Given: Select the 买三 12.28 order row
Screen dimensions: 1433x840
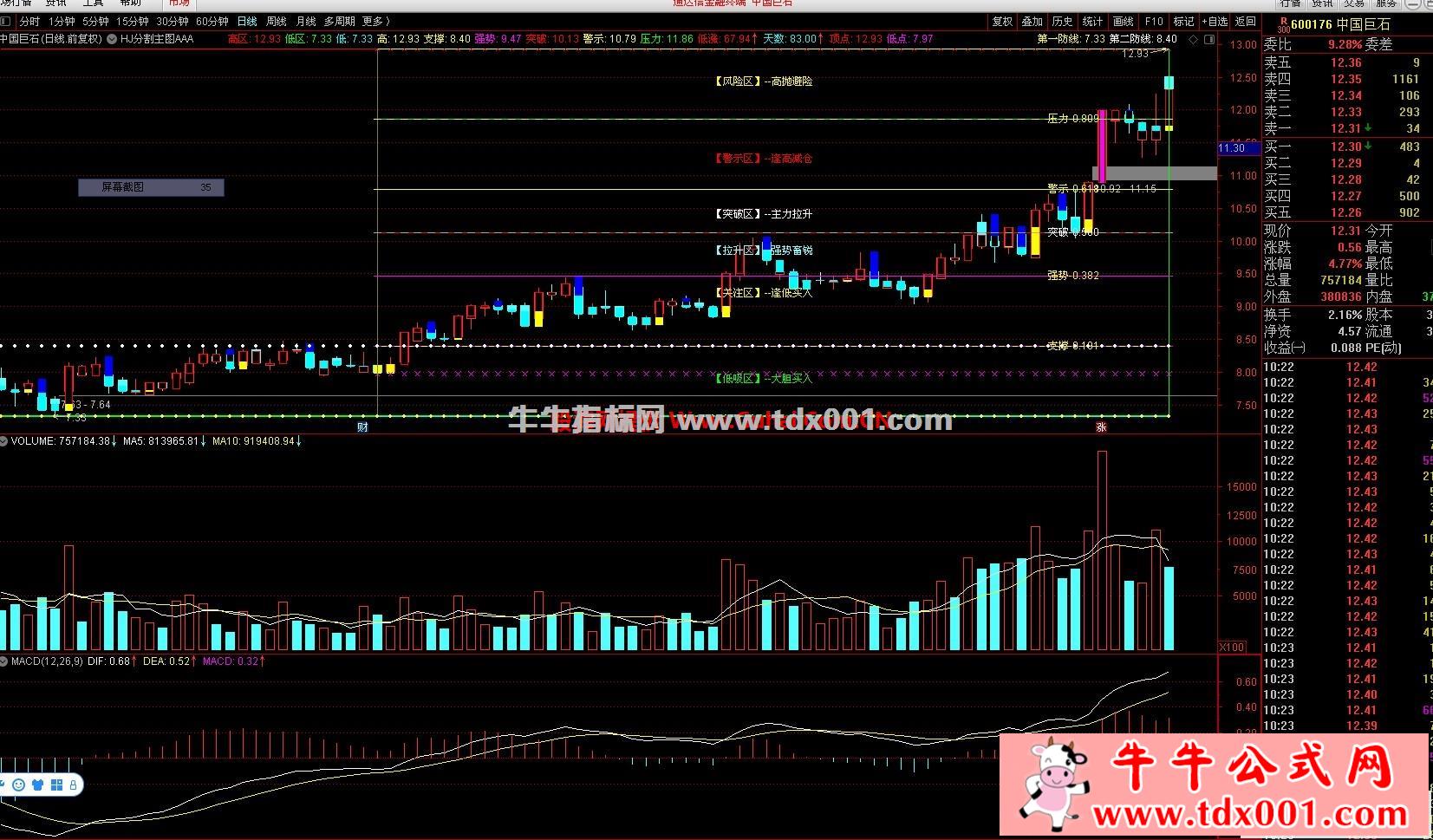Looking at the screenshot, I should pos(1347,179).
